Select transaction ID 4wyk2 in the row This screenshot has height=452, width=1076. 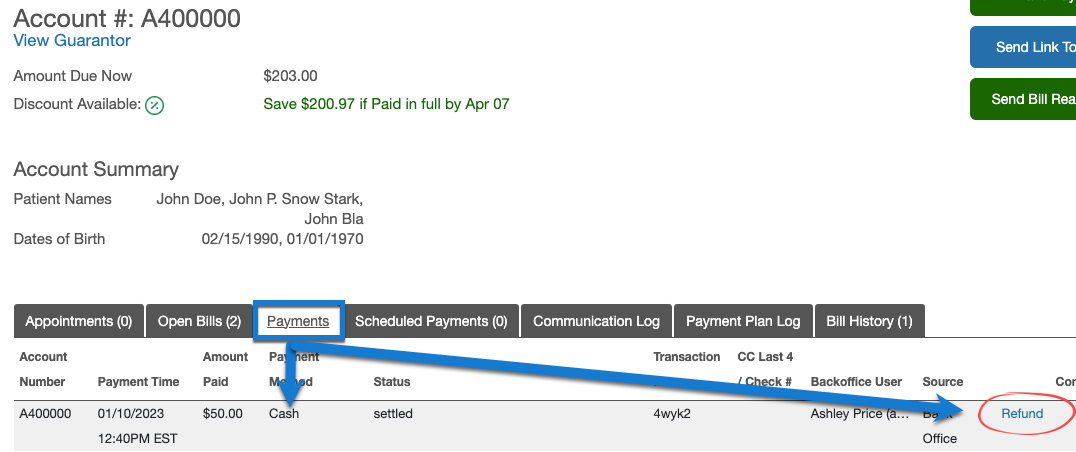(670, 414)
